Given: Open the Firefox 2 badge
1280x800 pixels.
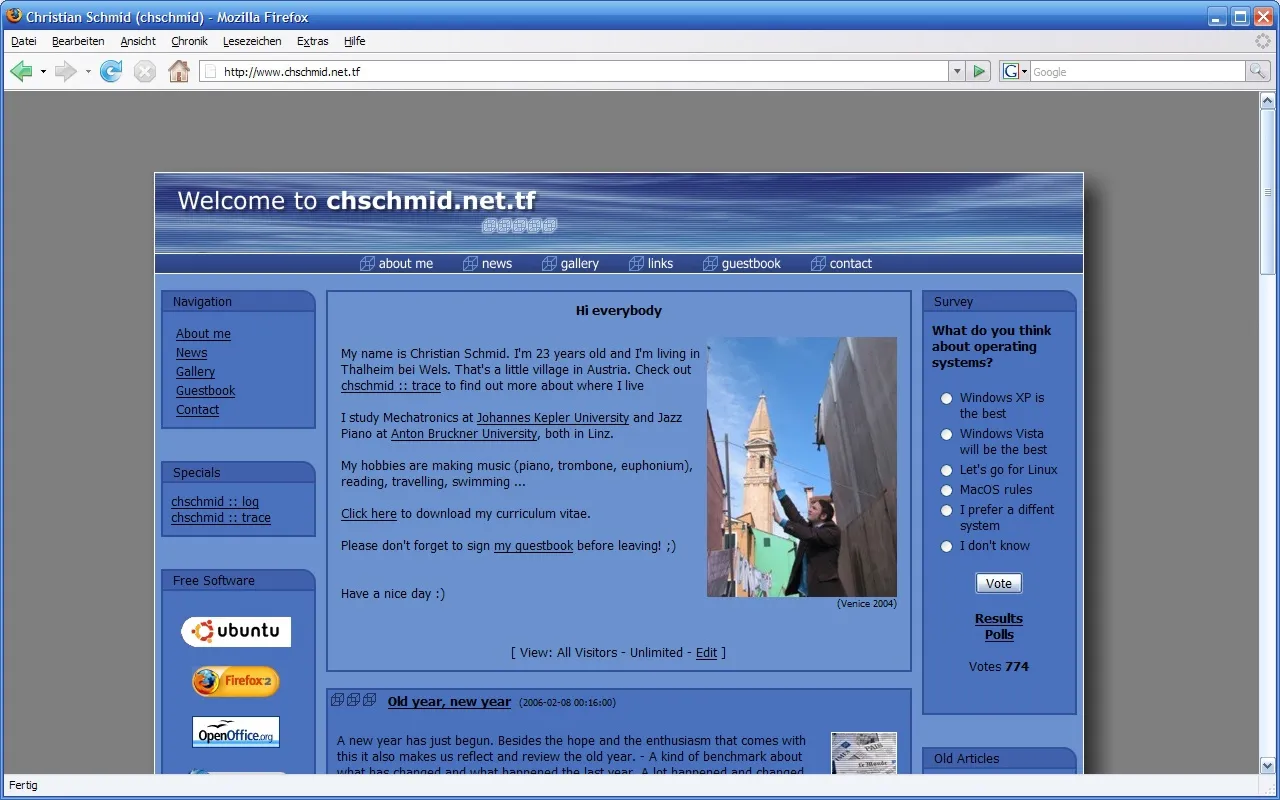Looking at the screenshot, I should (x=236, y=682).
